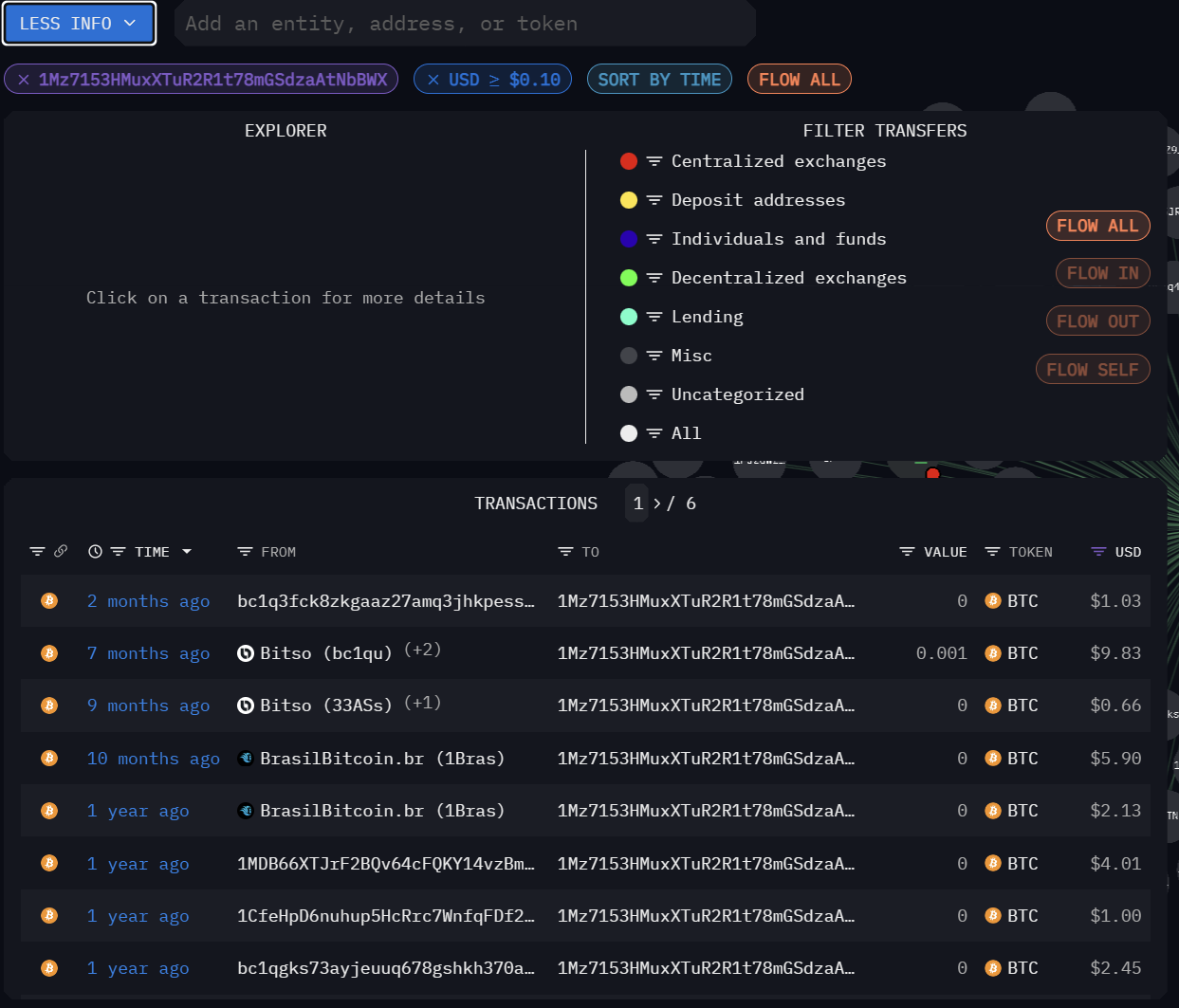Open sender address bc1q3fck8zkgaaz27amq3jhkpess
Screen dimensions: 1179x1008
pyautogui.click(x=386, y=601)
